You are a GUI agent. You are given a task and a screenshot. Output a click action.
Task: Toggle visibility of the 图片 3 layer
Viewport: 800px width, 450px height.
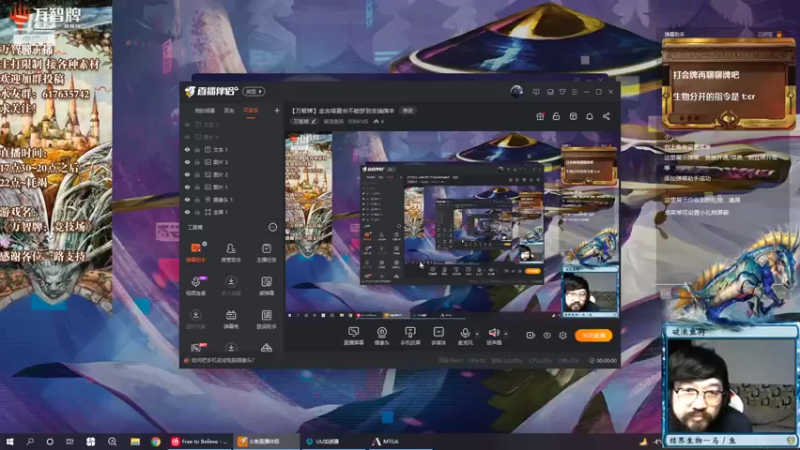point(187,162)
